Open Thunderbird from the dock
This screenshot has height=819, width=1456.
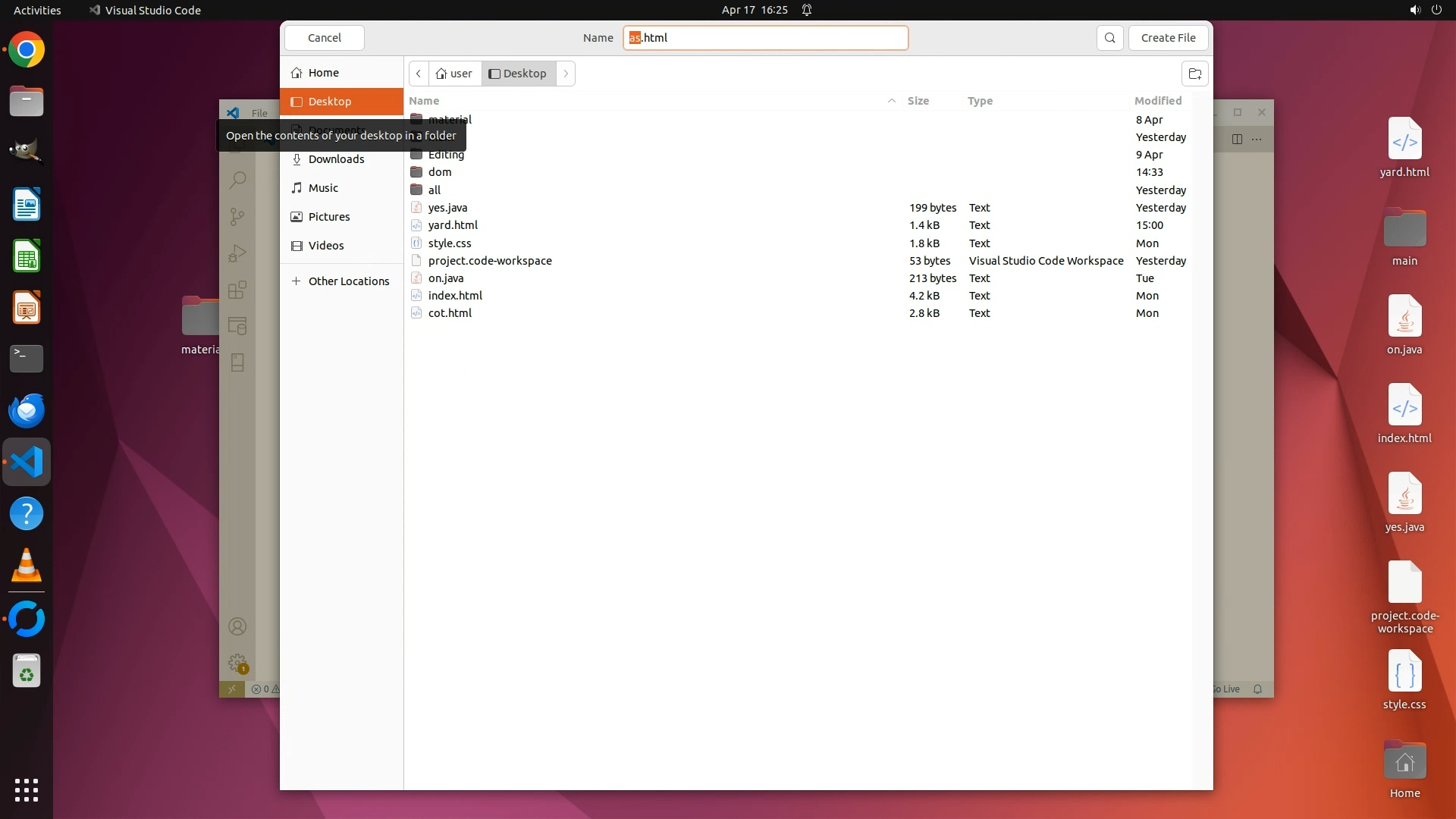click(x=27, y=411)
